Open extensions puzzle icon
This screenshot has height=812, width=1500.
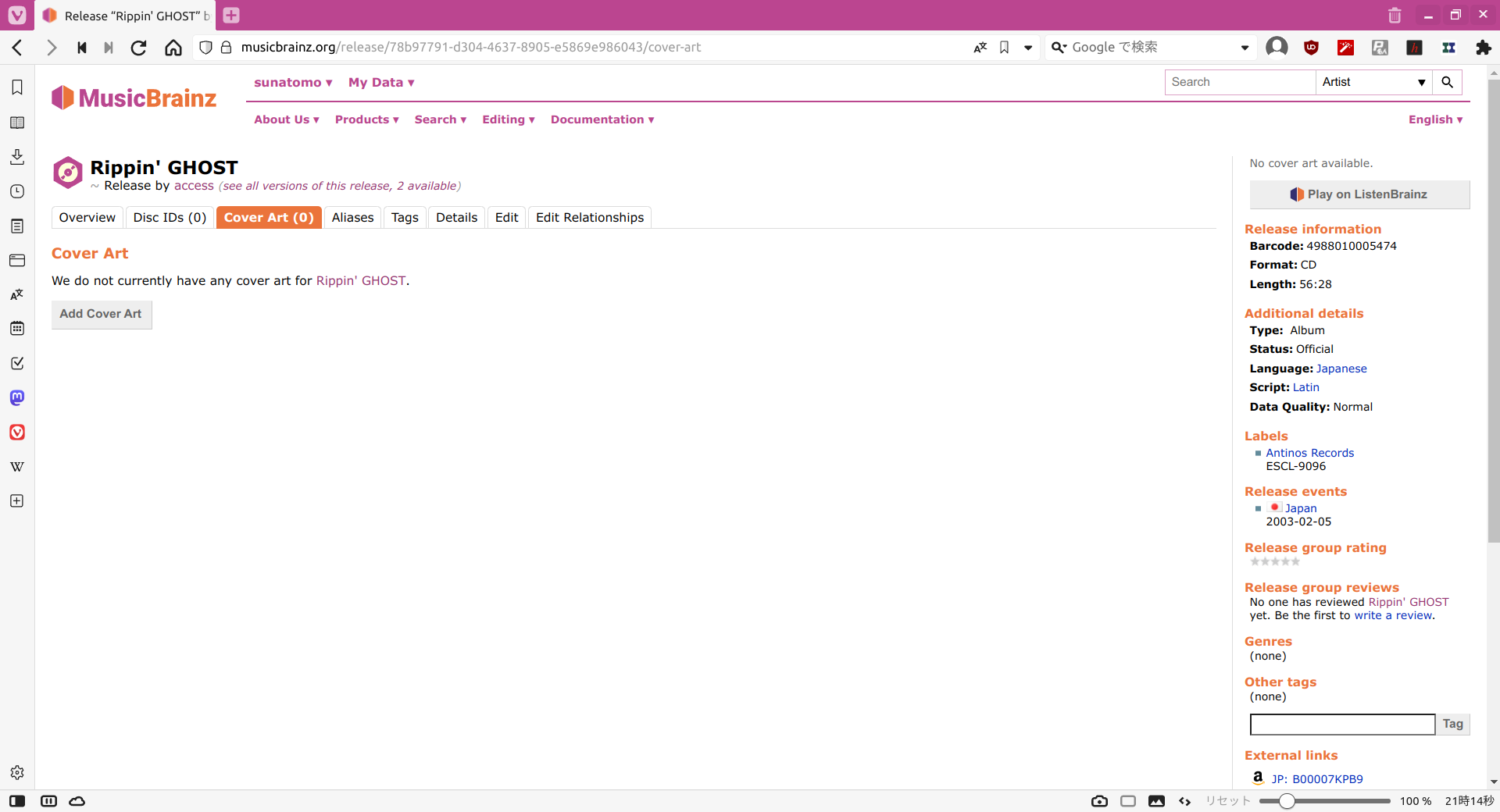point(1484,48)
